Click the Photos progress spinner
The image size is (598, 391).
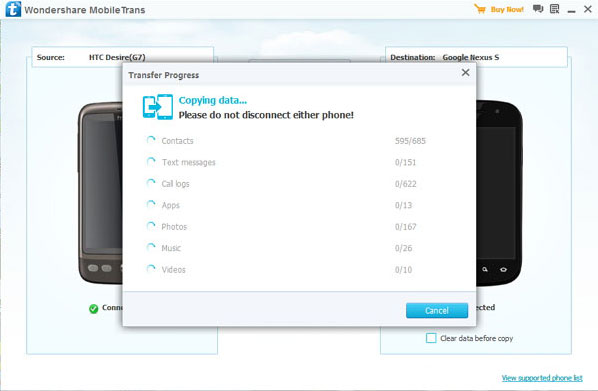(x=151, y=226)
